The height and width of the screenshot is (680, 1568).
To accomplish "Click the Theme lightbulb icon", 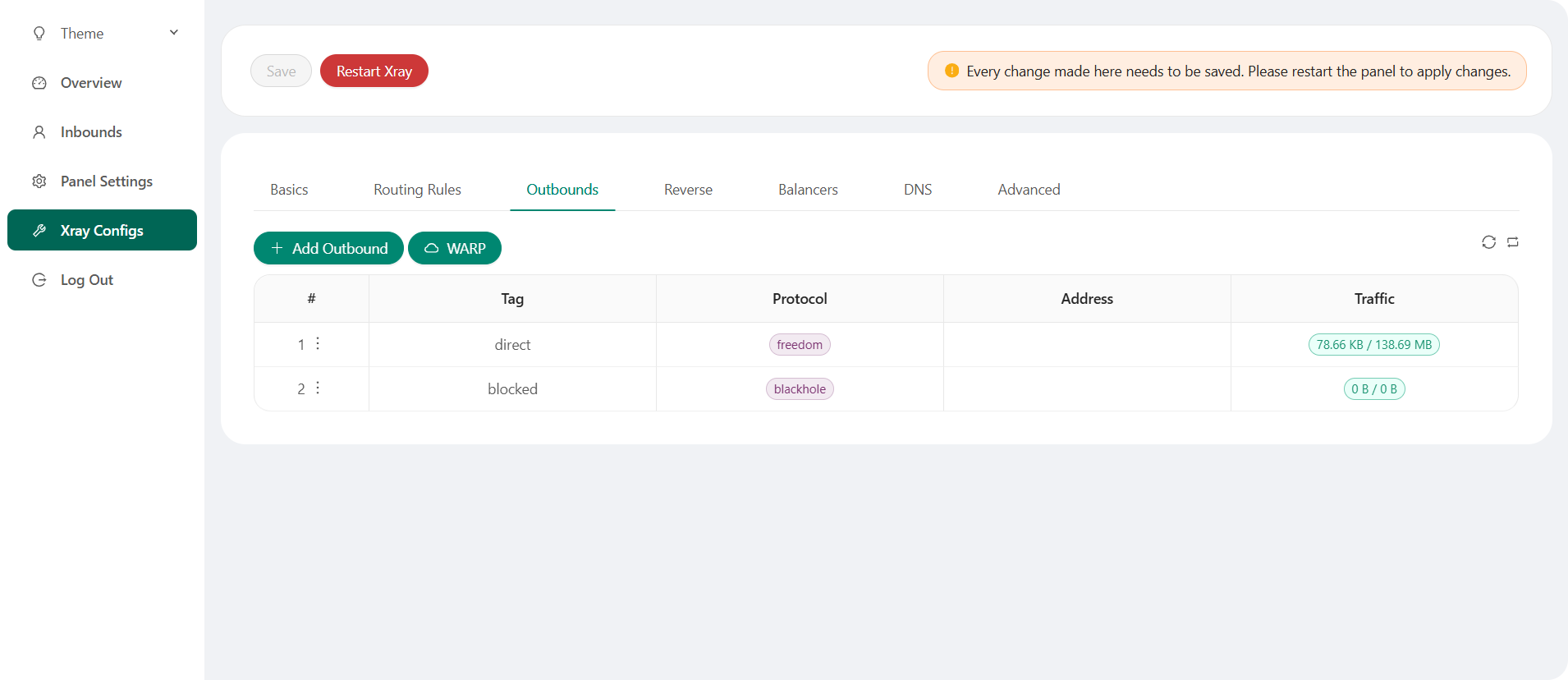I will 39,34.
